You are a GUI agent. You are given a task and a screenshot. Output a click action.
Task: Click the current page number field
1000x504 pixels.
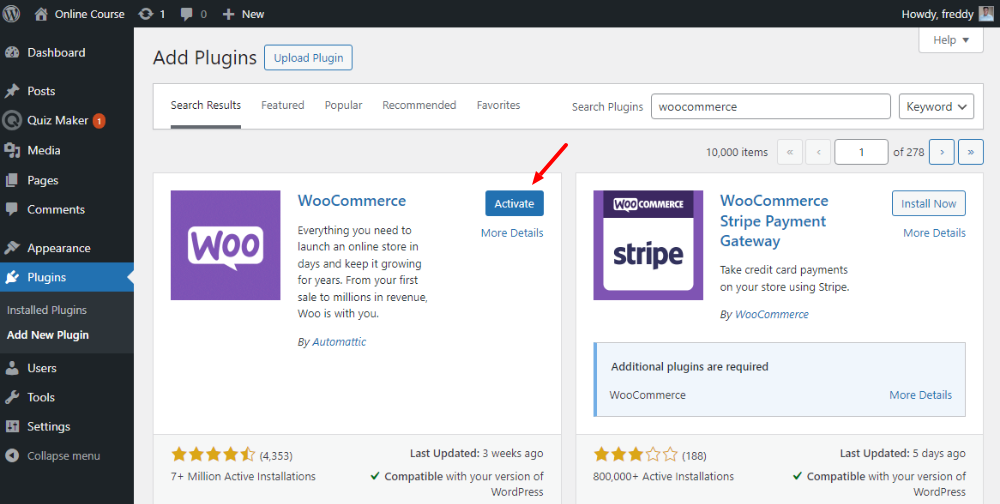click(x=861, y=152)
